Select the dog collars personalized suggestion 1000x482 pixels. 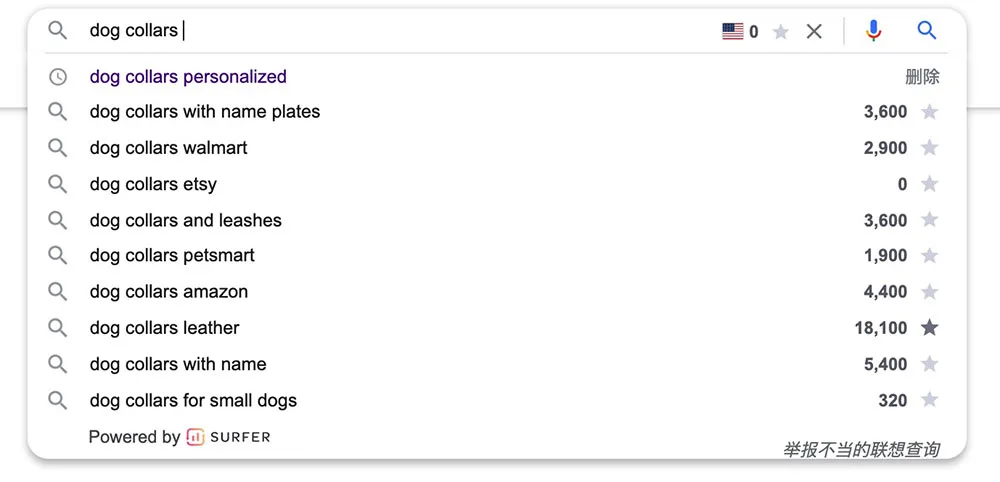click(x=188, y=77)
